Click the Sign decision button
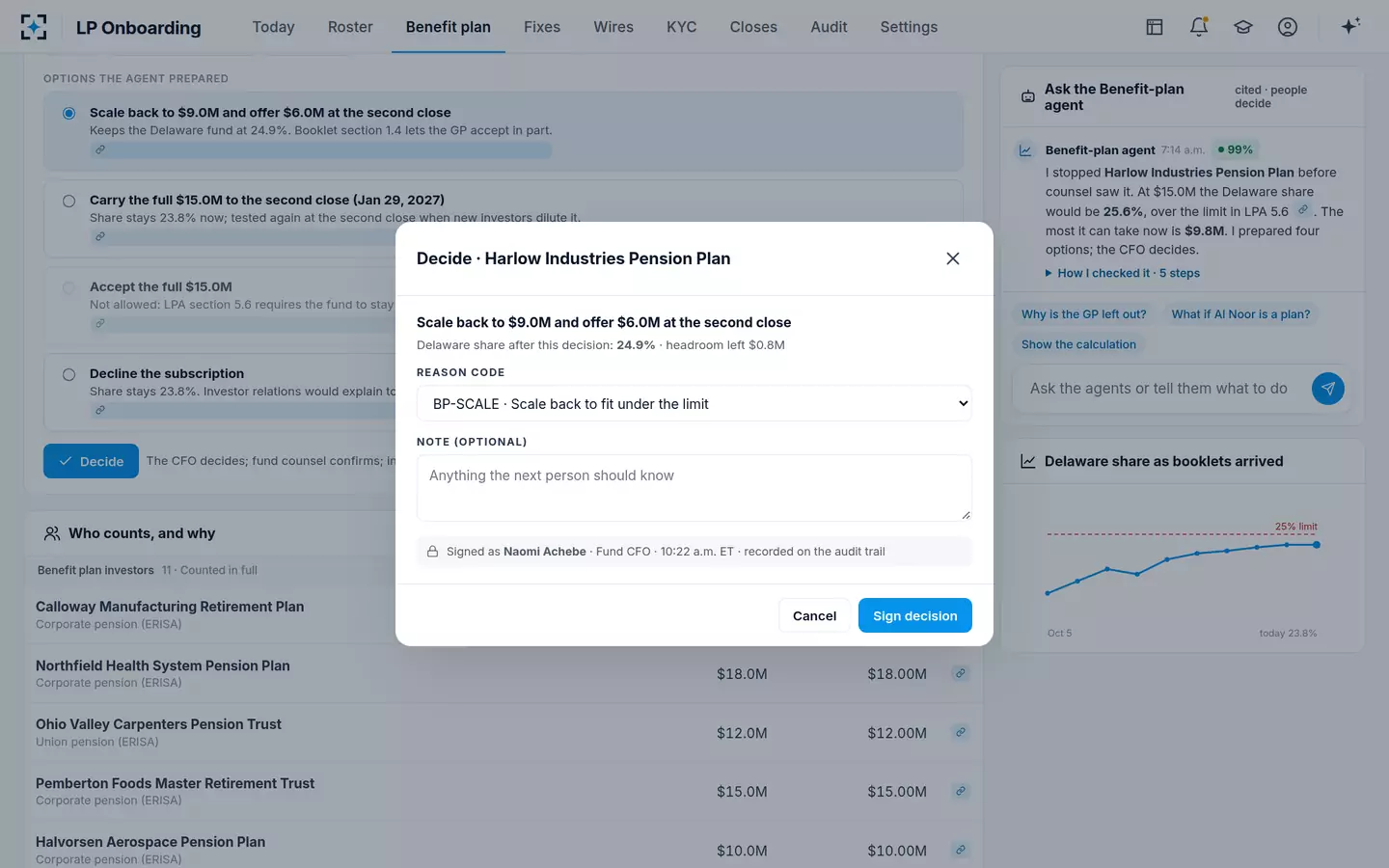 click(915, 615)
